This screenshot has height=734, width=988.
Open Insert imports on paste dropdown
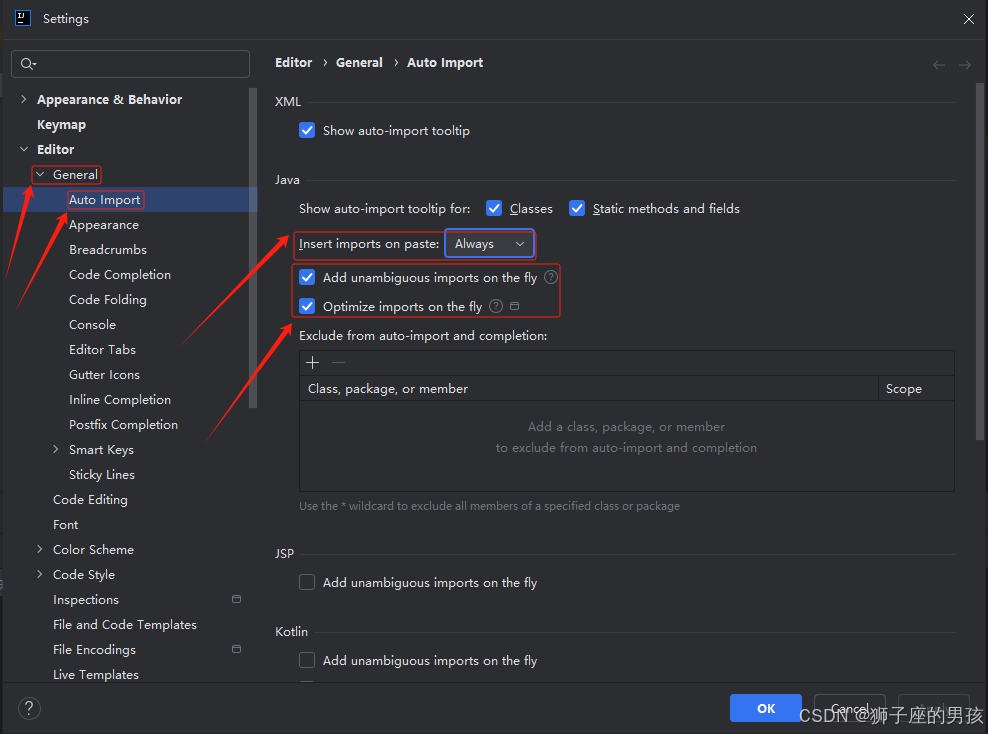490,244
